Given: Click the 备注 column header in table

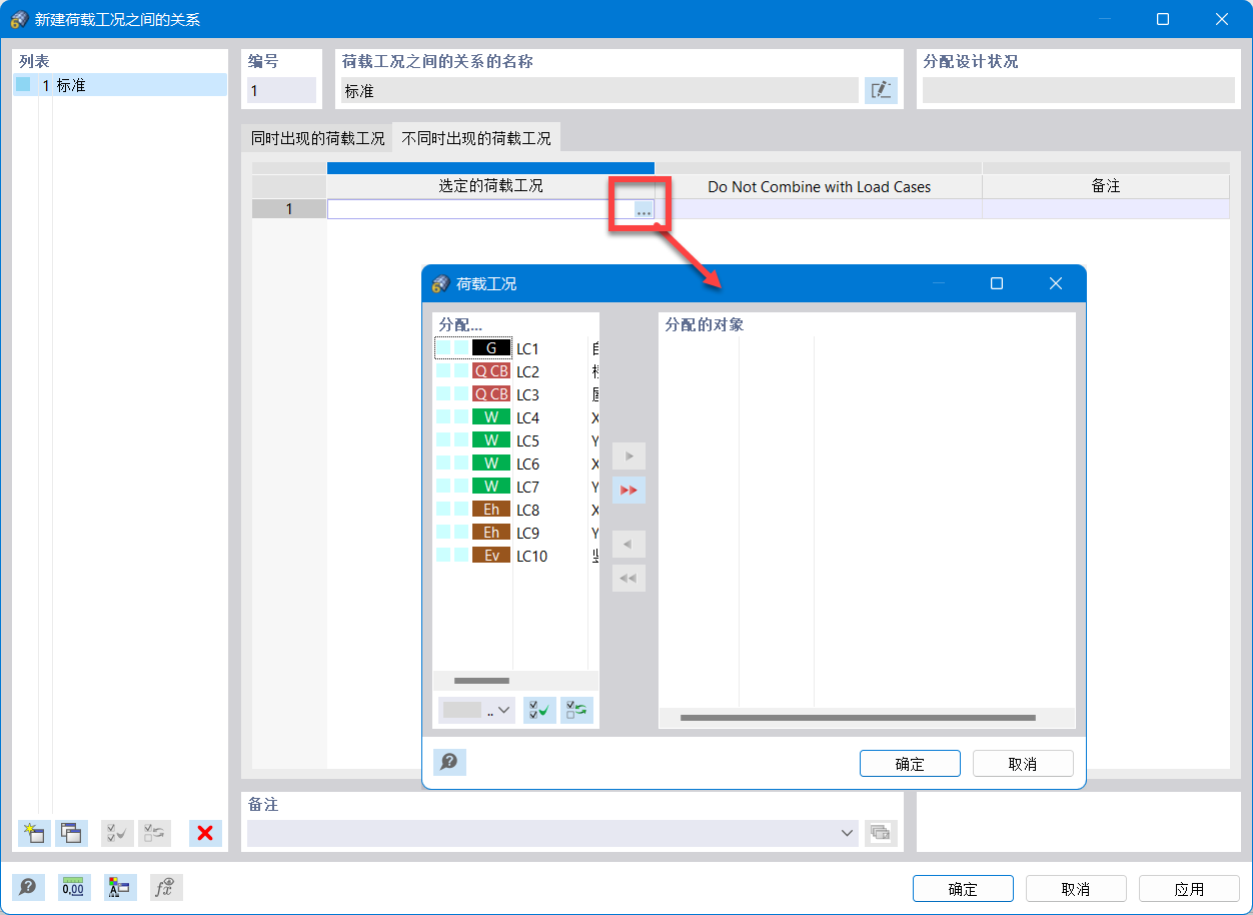Looking at the screenshot, I should pyautogui.click(x=1106, y=186).
